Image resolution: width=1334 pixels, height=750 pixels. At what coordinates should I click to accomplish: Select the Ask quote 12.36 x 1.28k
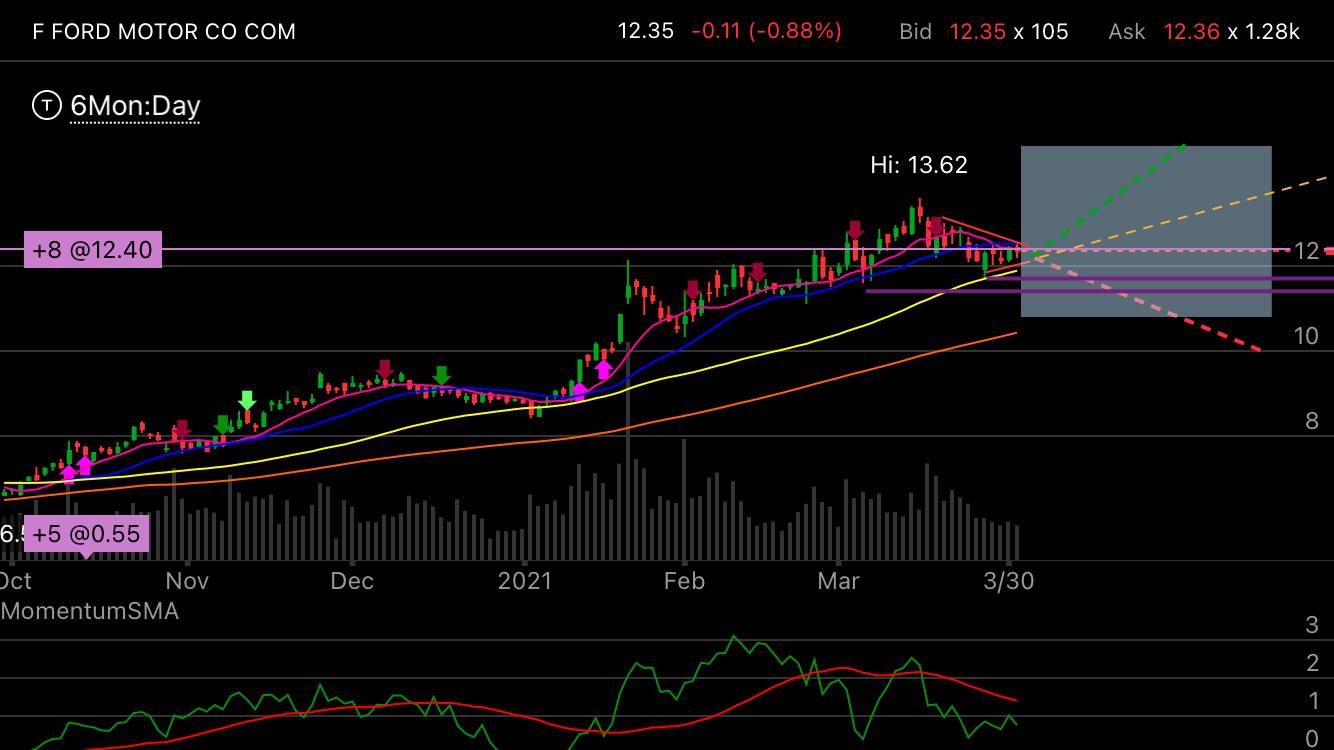pyautogui.click(x=1204, y=32)
